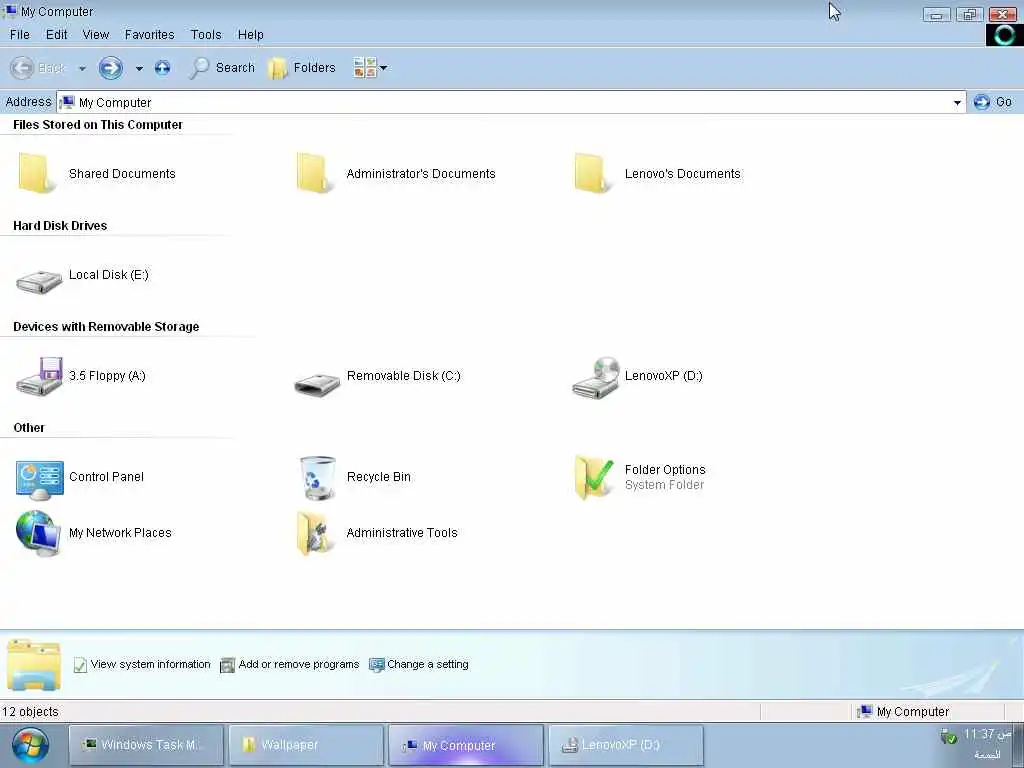Screen dimensions: 1024x768
Task: Click the My Network Places label
Action: (x=120, y=533)
